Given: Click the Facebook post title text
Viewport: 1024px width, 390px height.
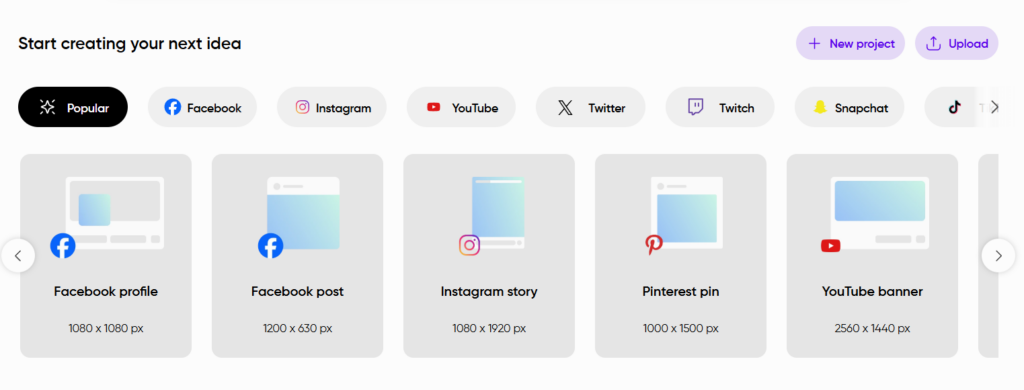Looking at the screenshot, I should [x=297, y=291].
